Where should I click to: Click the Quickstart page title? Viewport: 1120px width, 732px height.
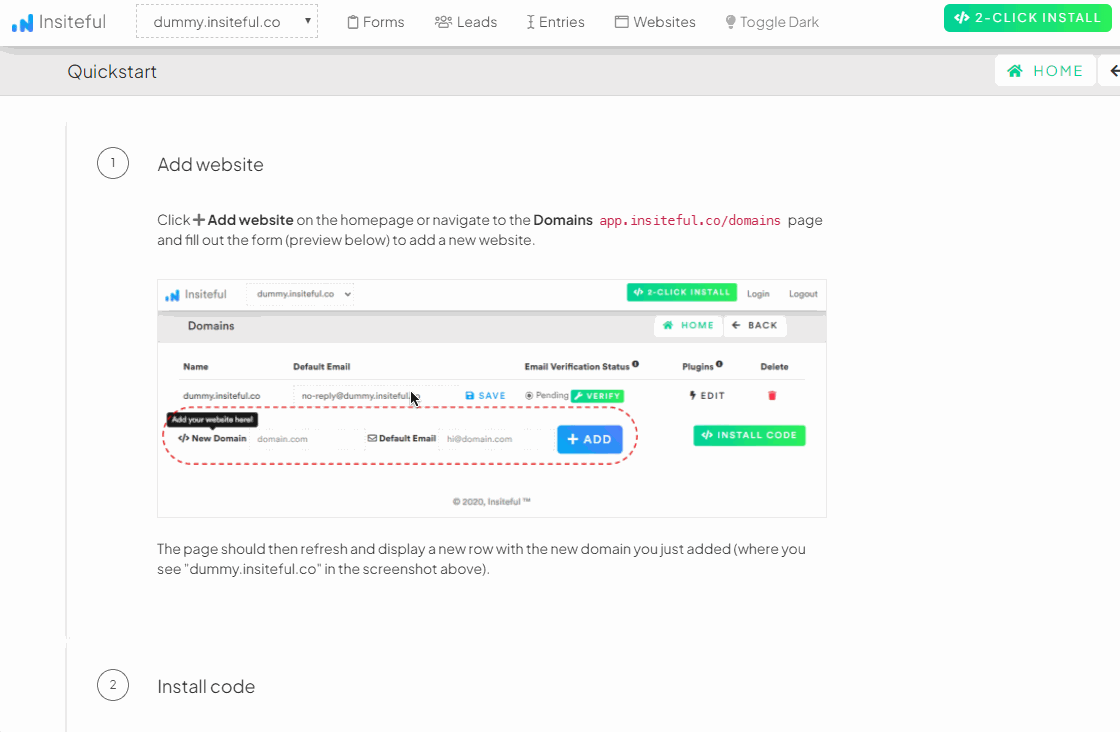(x=112, y=72)
